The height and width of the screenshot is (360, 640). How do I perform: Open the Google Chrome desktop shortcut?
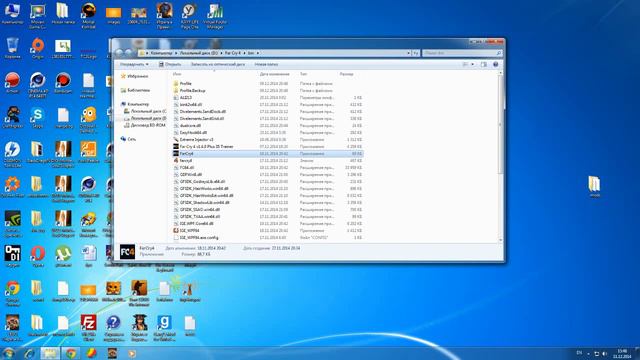click(x=12, y=293)
